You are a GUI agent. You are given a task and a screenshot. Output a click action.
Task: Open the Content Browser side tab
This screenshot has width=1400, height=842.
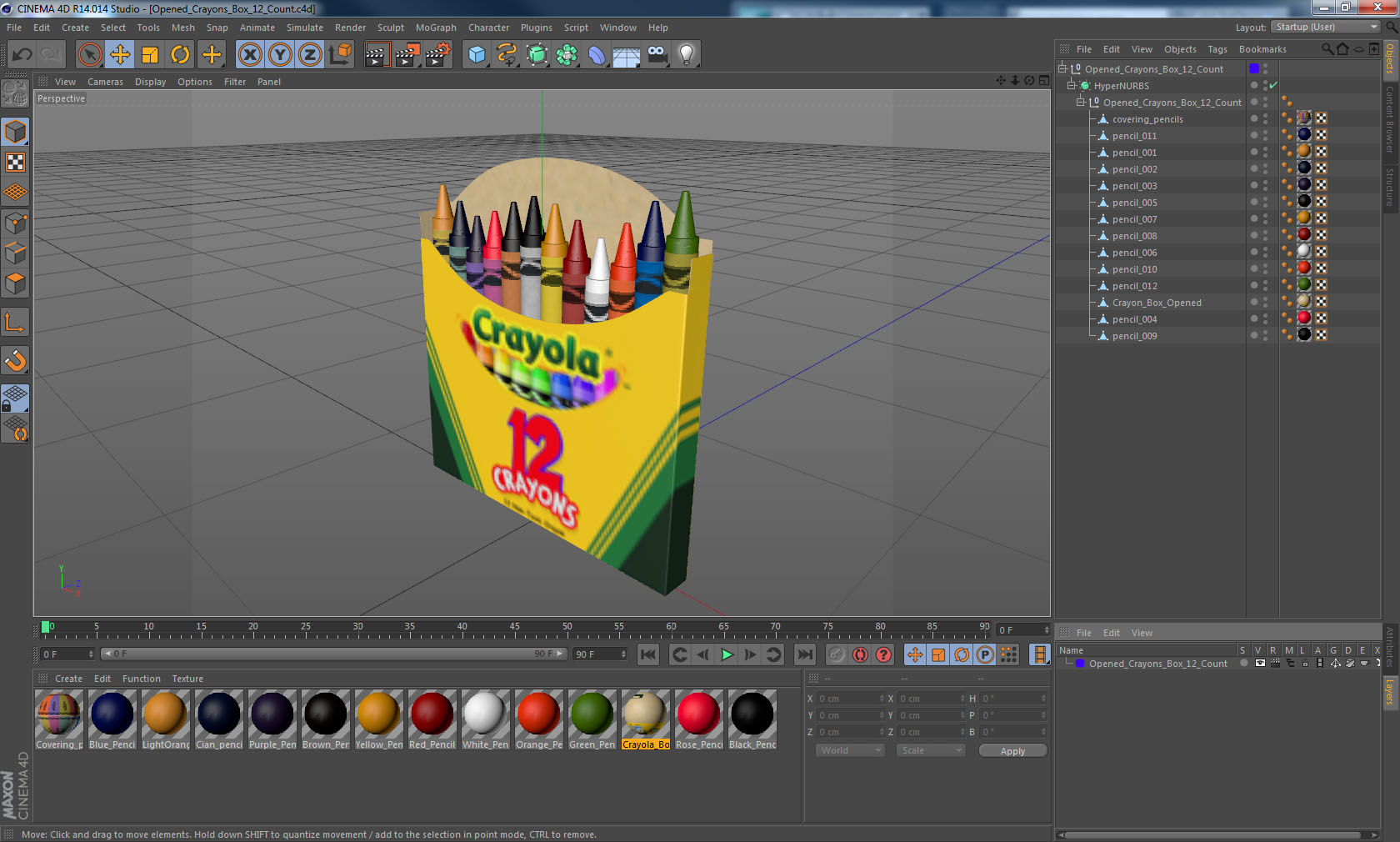point(1390,118)
